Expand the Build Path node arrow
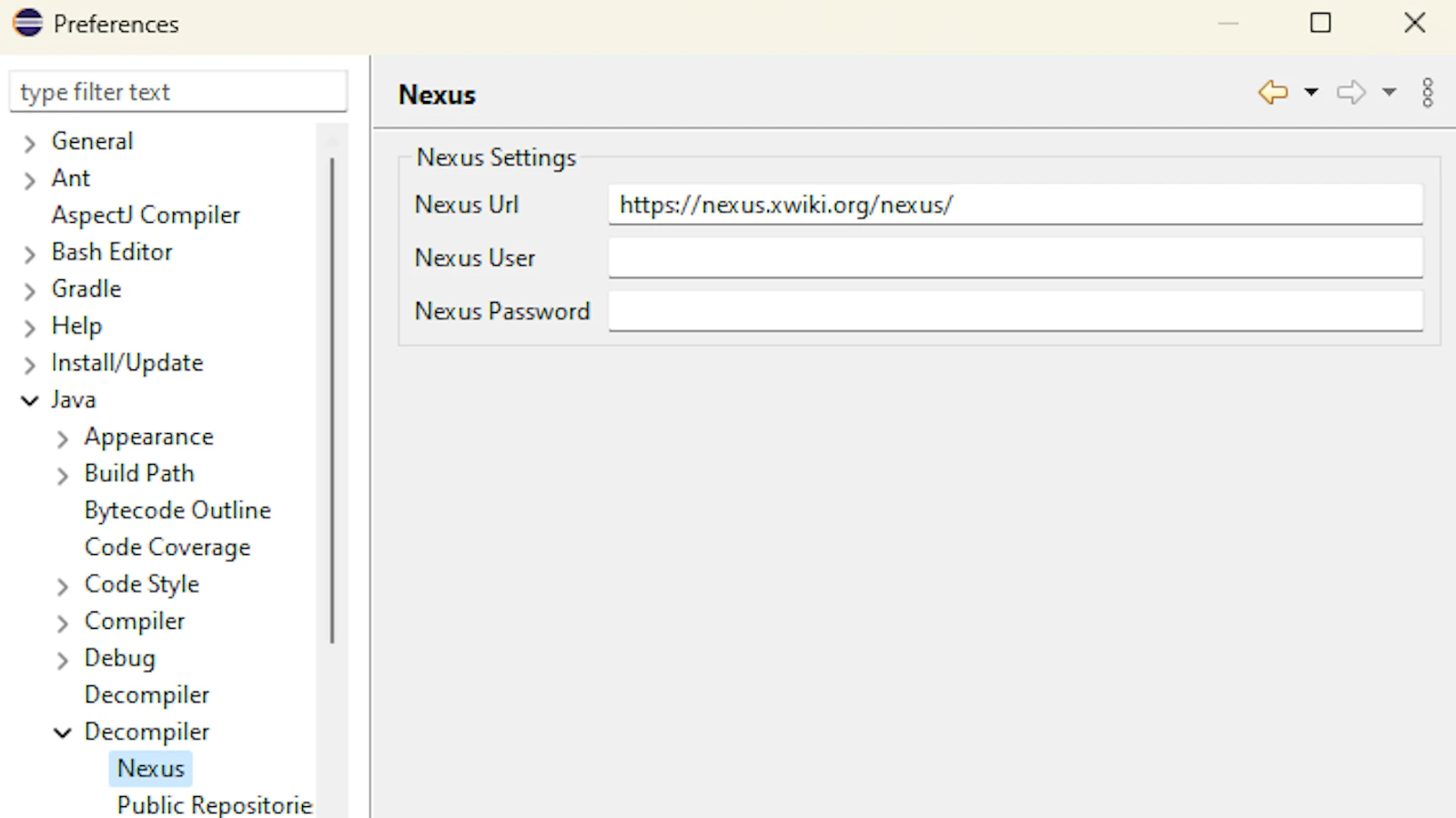 pyautogui.click(x=63, y=476)
